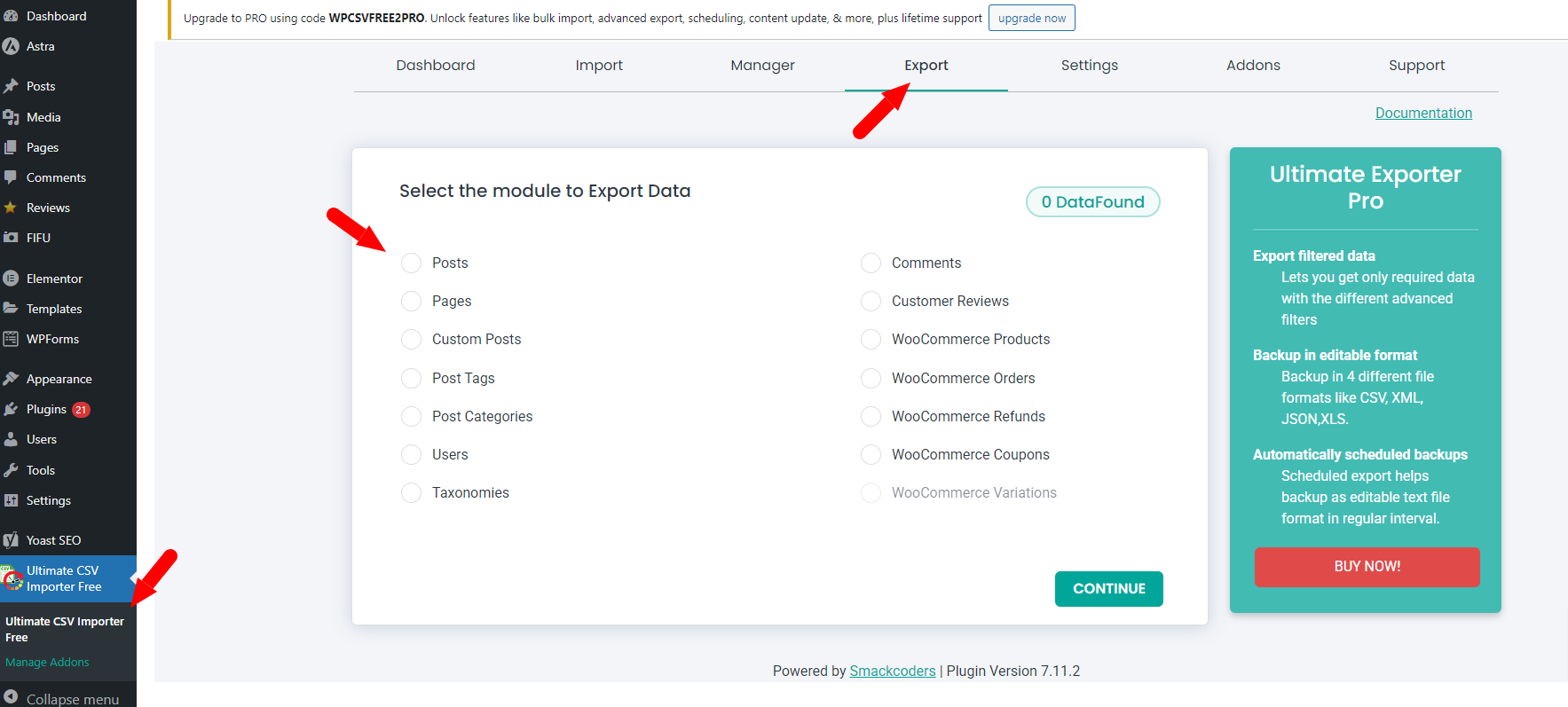Screen dimensions: 1568x707
Task: Click the Yoast SEO icon in the sidebar
Action: pos(11,540)
